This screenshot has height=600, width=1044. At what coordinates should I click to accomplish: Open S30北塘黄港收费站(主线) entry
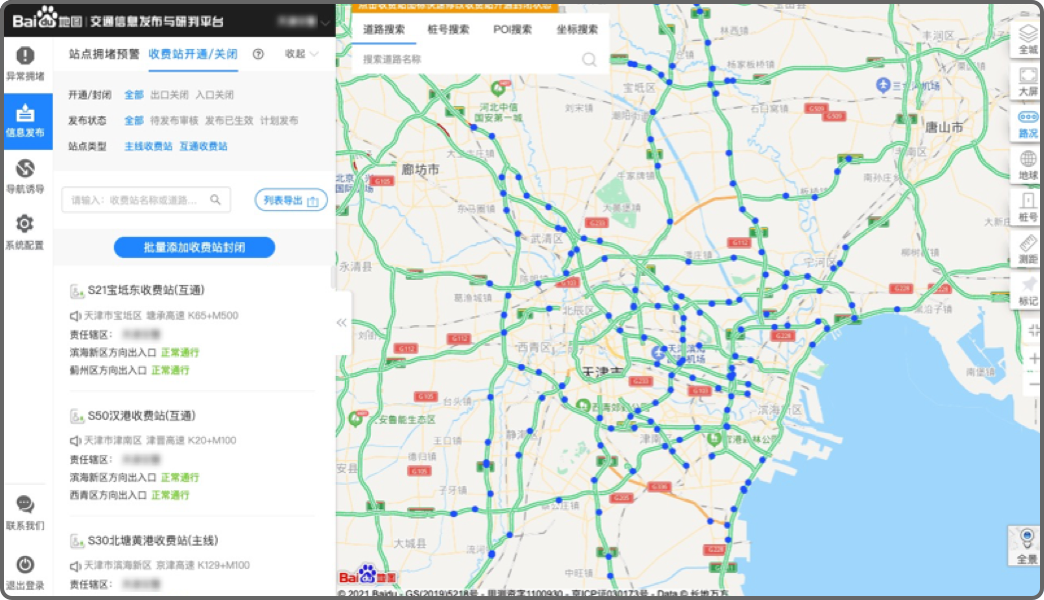[x=153, y=540]
